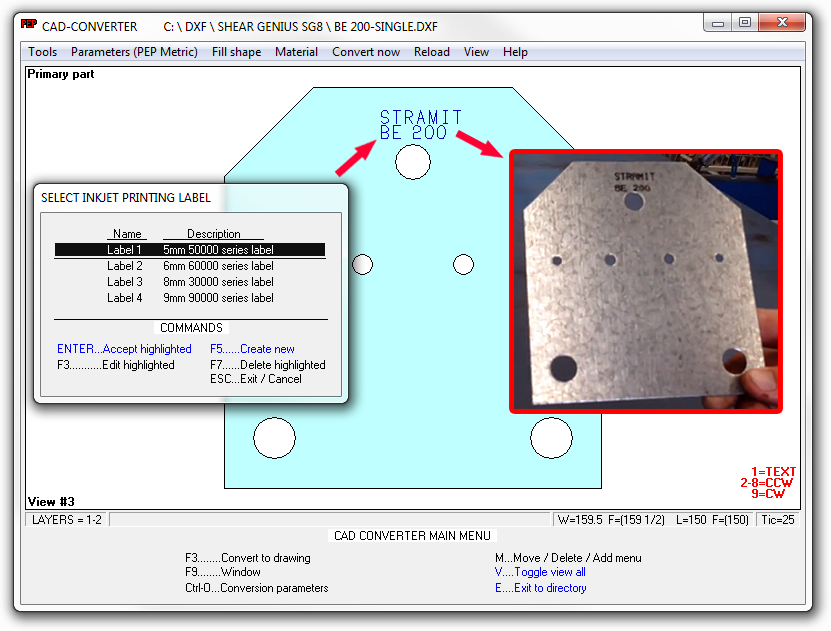The height and width of the screenshot is (631, 831).
Task: Click the STRAMIT BE 200 text on part
Action: (421, 125)
